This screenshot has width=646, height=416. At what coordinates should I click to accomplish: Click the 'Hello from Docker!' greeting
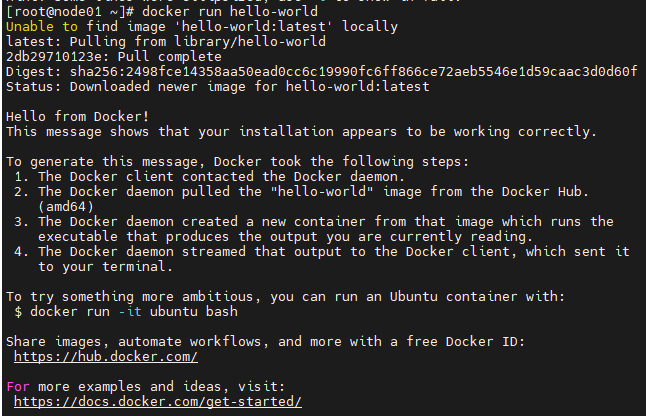coord(76,116)
